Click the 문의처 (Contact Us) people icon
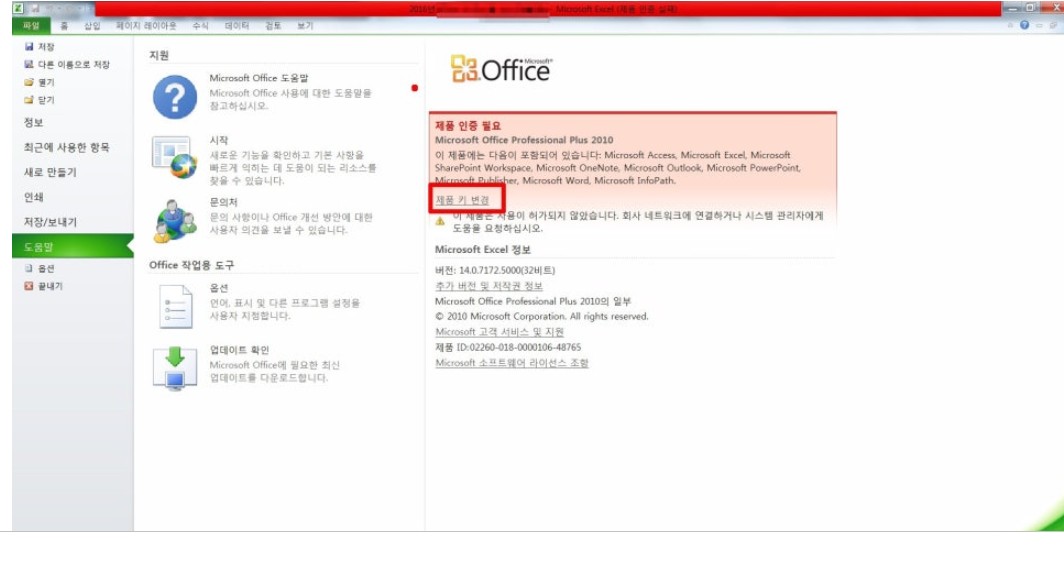The width and height of the screenshot is (1064, 572). click(174, 221)
